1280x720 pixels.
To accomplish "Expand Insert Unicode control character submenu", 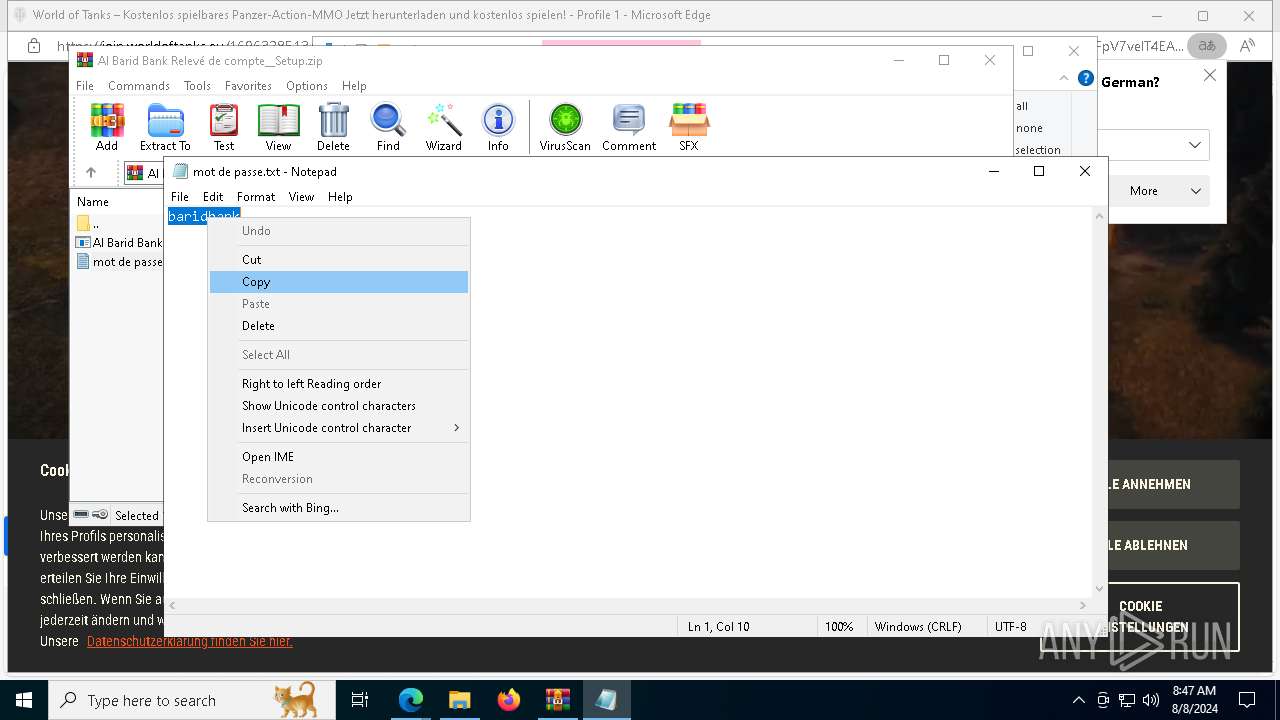I will coord(339,428).
